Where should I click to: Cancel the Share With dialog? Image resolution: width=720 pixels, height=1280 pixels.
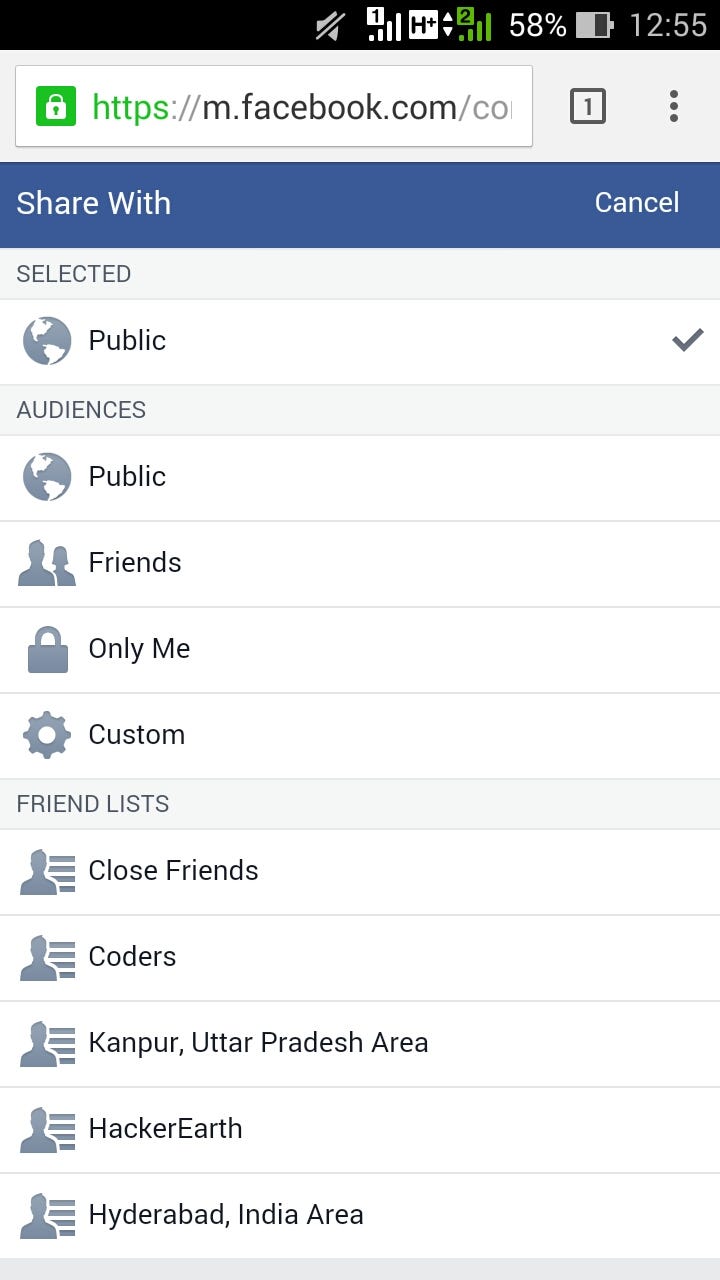click(637, 203)
